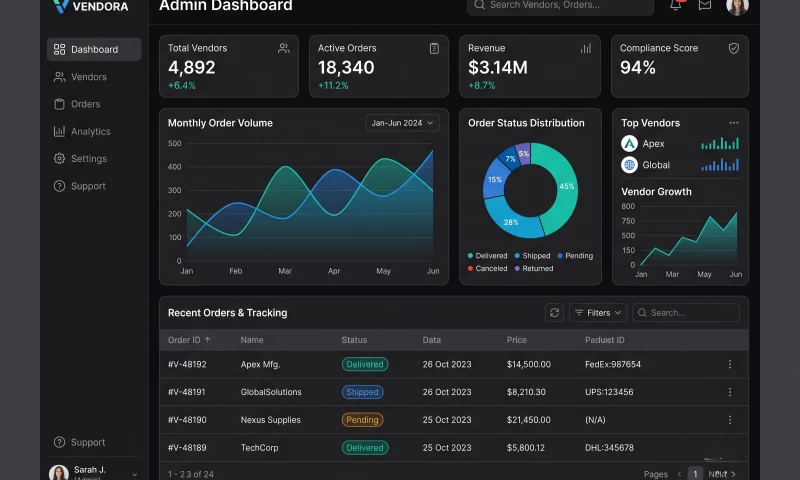Screen dimensions: 800x480
Task: Open row actions for order #V-48190
Action: pos(730,420)
